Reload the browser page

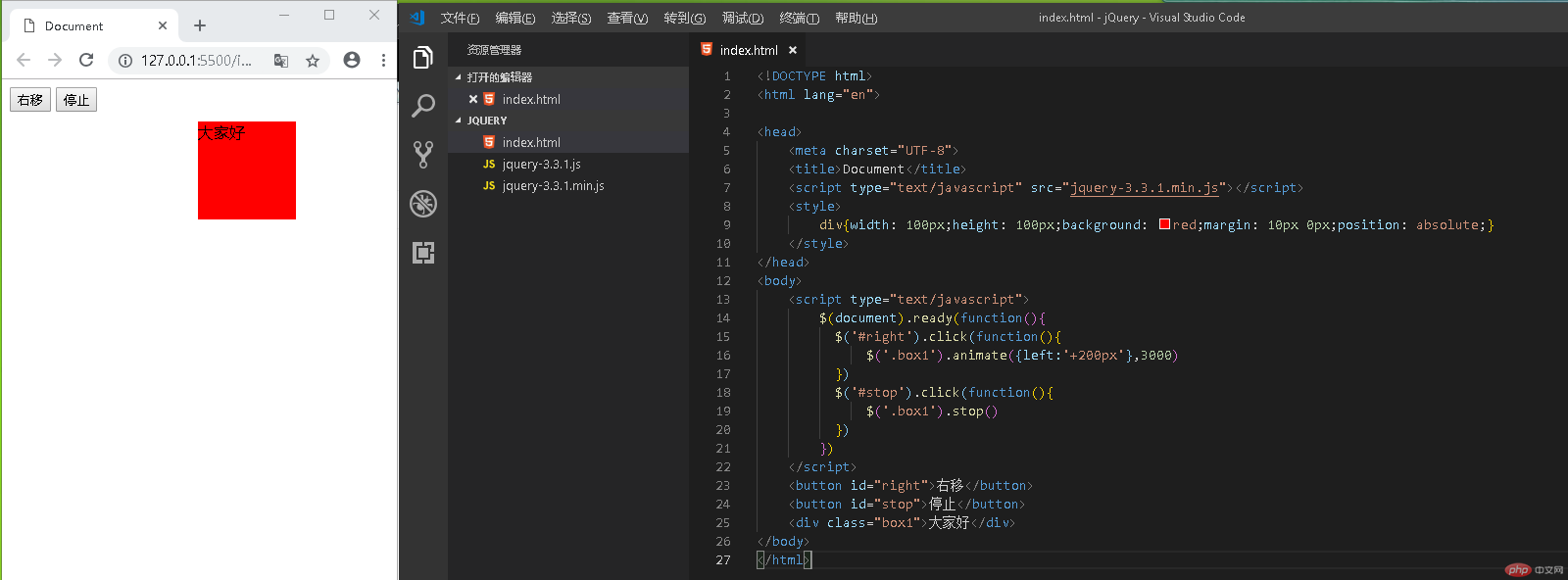tap(86, 60)
